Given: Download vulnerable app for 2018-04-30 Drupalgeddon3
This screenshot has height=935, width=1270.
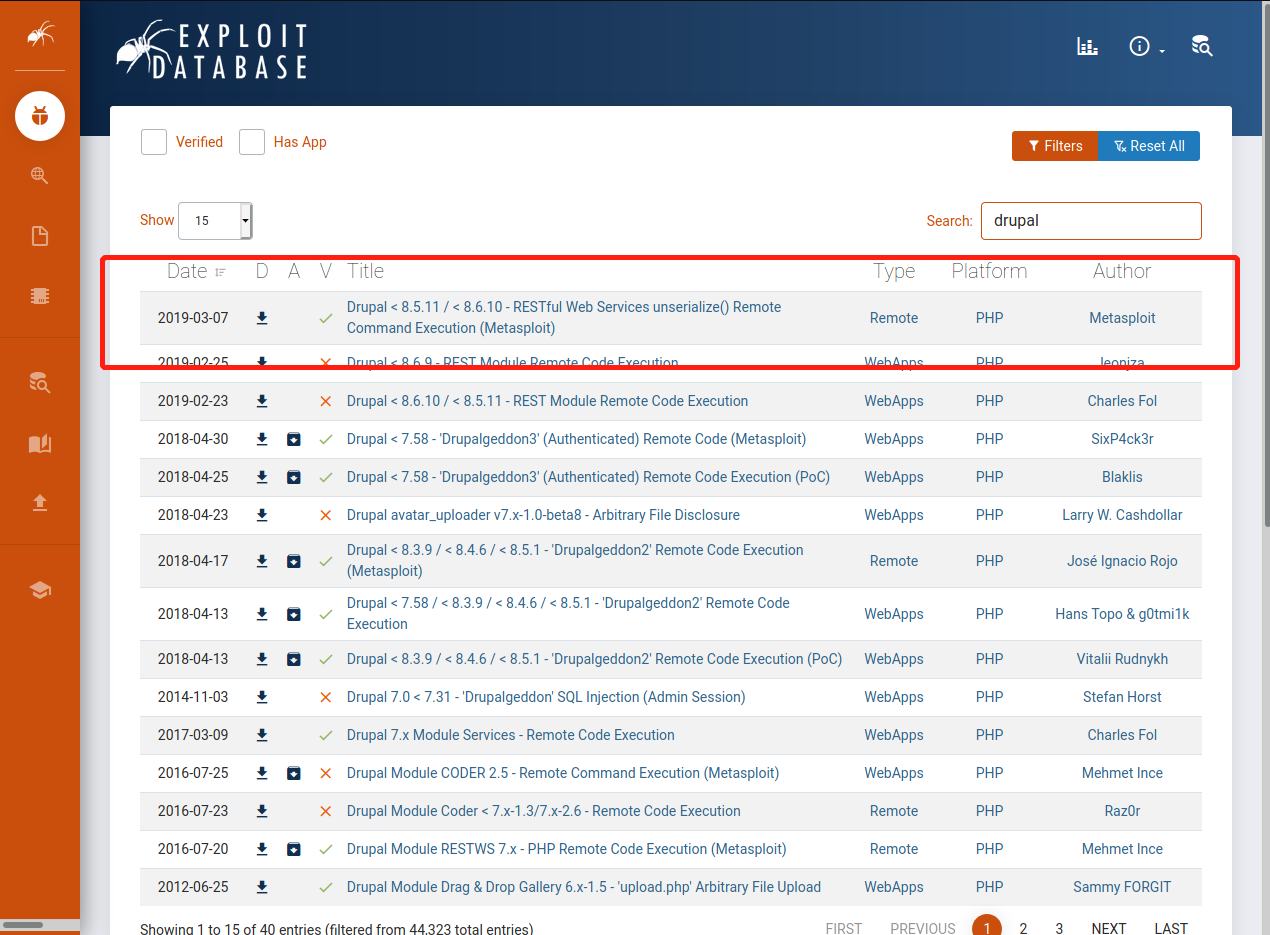Looking at the screenshot, I should coord(294,439).
